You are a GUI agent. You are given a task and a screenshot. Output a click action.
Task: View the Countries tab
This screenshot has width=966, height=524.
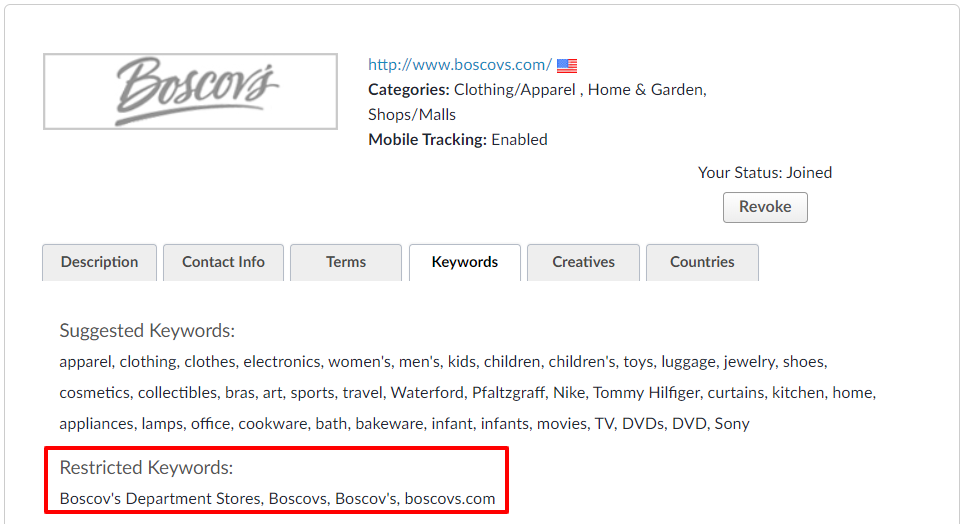(x=702, y=262)
